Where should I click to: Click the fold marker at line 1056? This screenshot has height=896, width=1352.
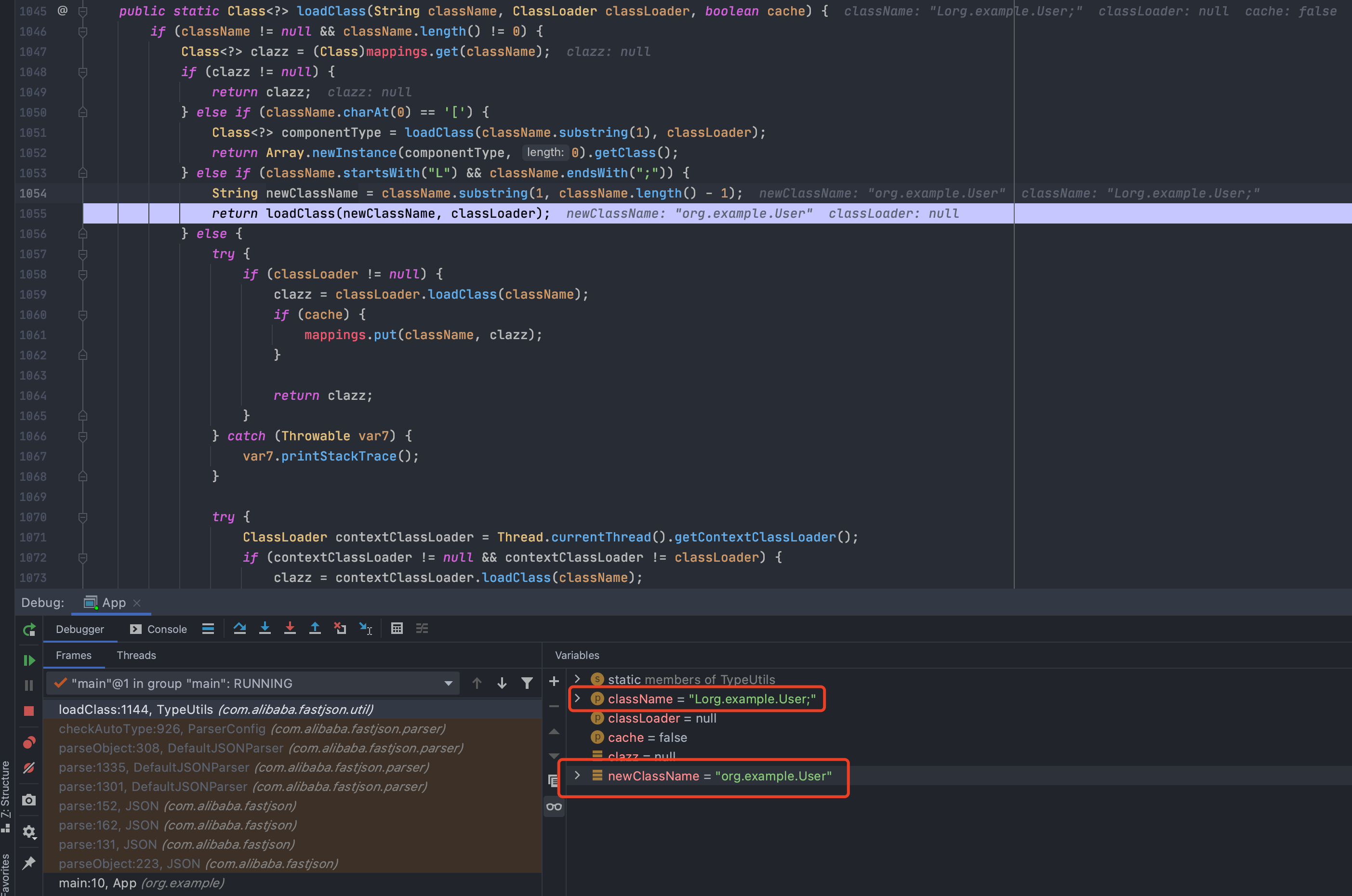point(82,234)
